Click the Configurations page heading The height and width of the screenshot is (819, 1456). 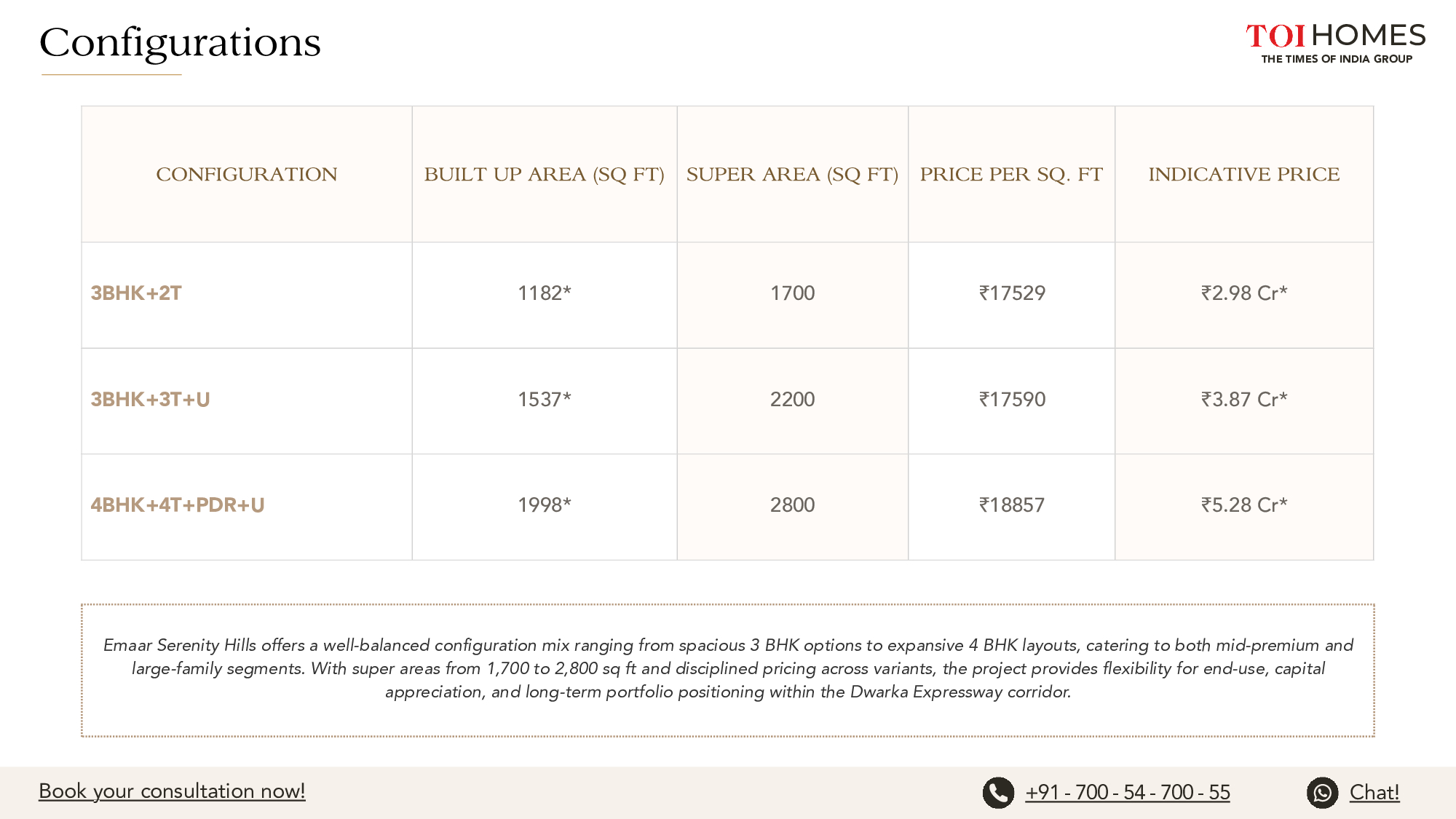pyautogui.click(x=180, y=43)
